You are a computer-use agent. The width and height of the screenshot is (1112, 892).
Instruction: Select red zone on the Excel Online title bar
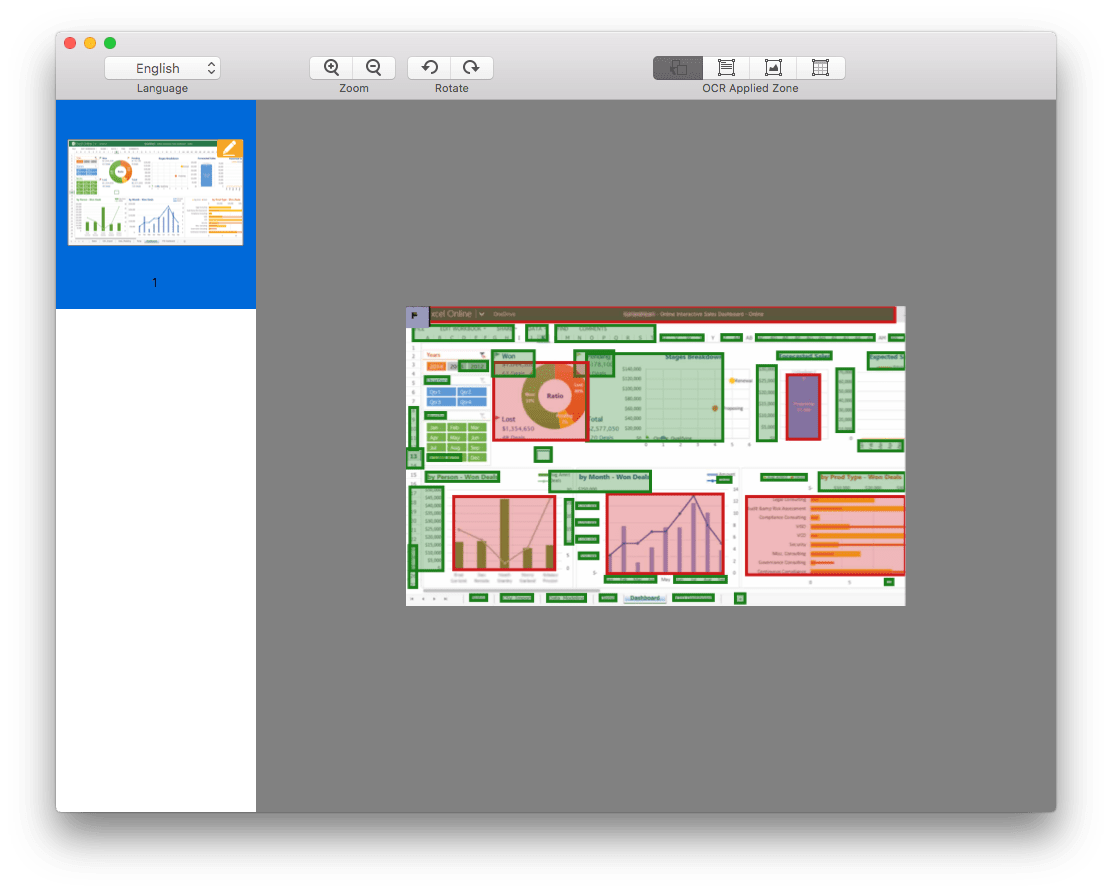tap(662, 314)
